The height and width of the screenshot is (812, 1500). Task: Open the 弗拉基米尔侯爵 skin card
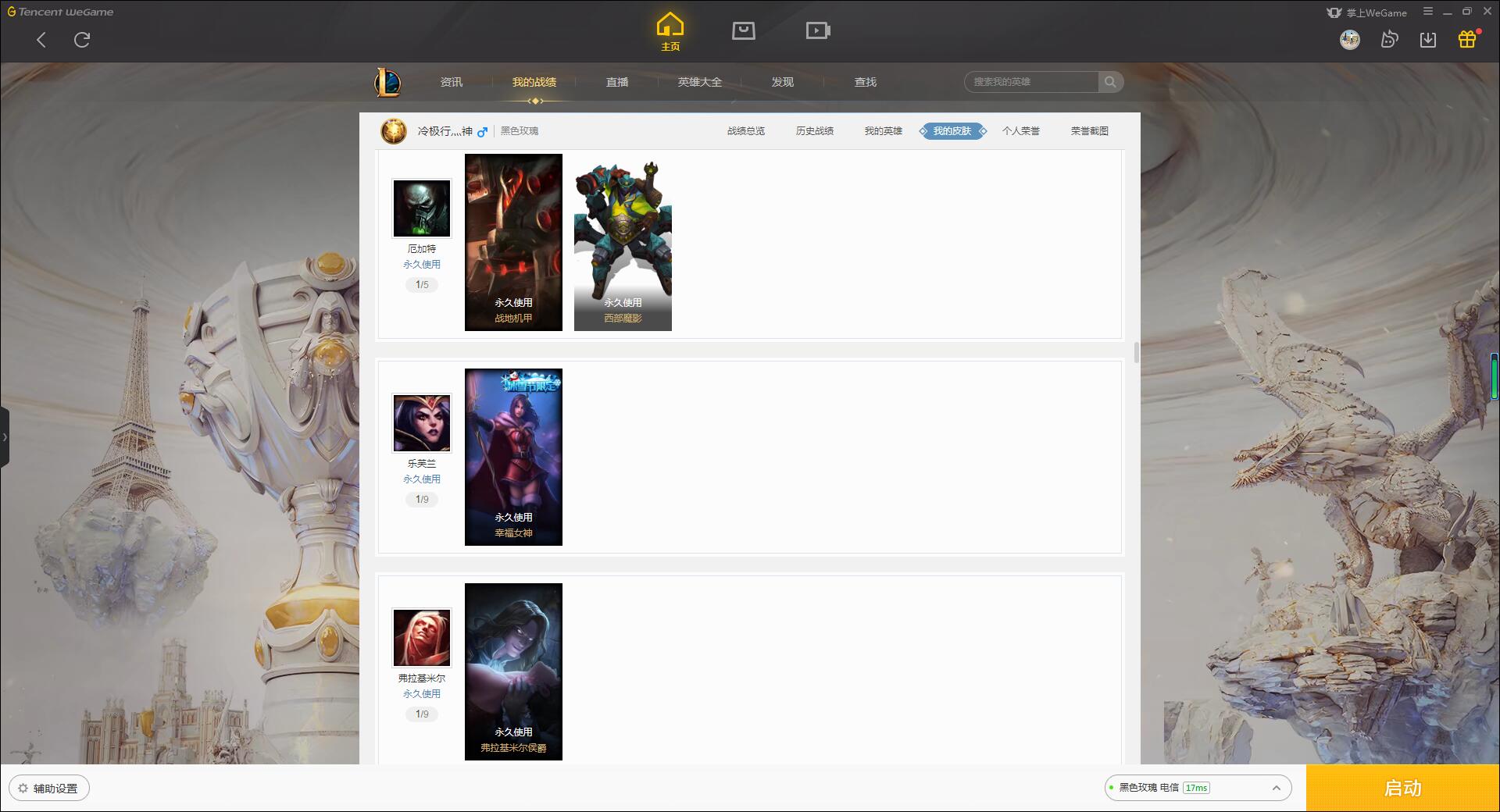pos(513,671)
